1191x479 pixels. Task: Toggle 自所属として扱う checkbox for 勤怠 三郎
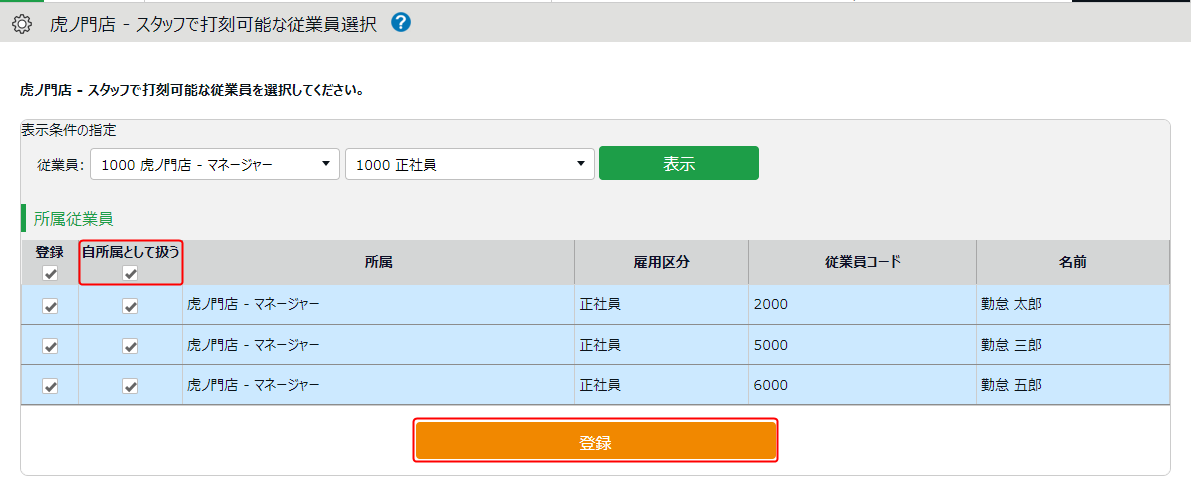(x=130, y=346)
